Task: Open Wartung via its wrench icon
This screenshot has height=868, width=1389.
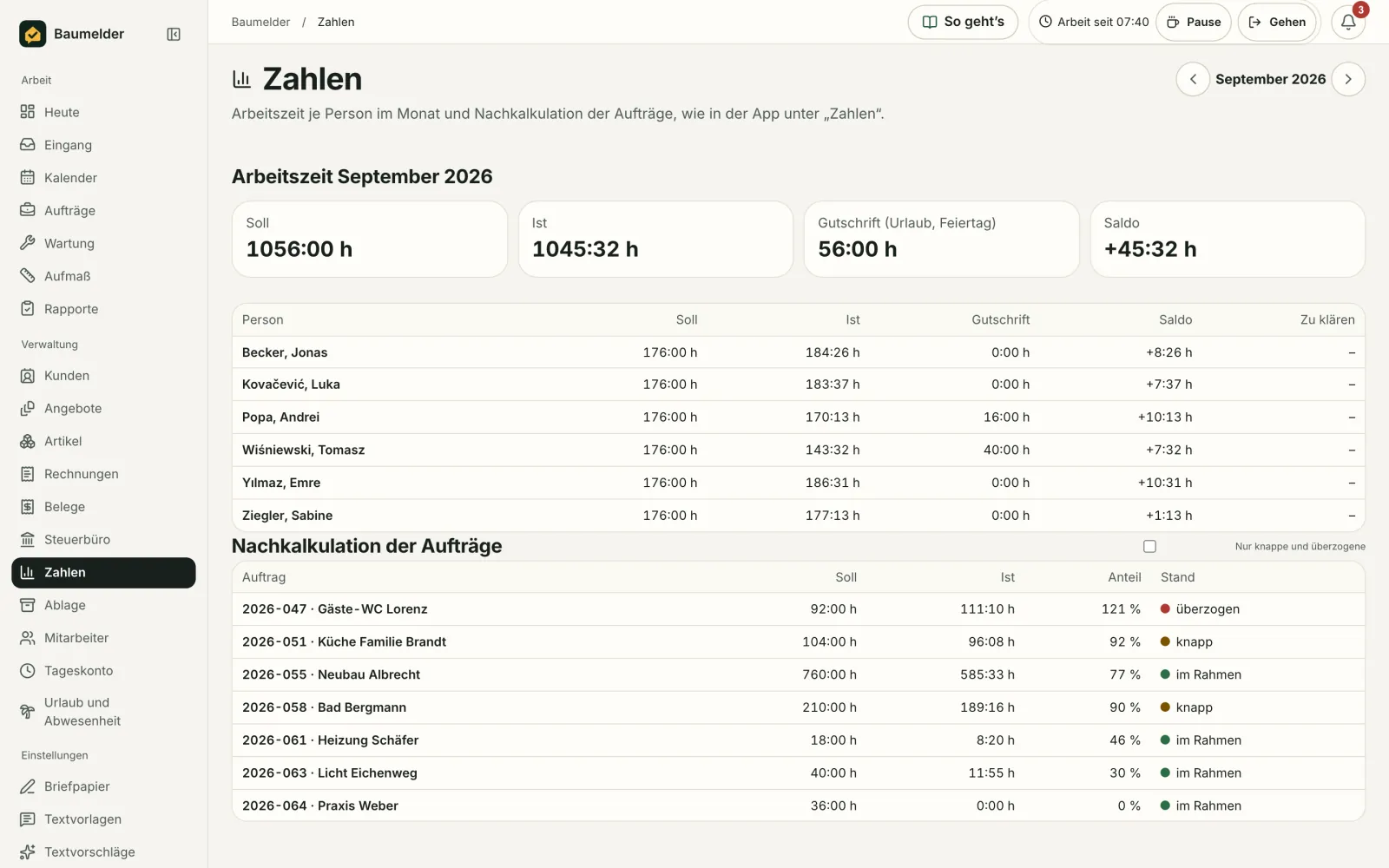Action: click(28, 243)
